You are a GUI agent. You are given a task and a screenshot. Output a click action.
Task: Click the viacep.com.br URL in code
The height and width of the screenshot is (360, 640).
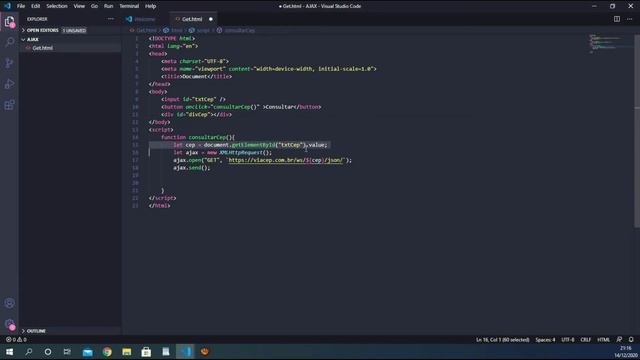click(286, 160)
